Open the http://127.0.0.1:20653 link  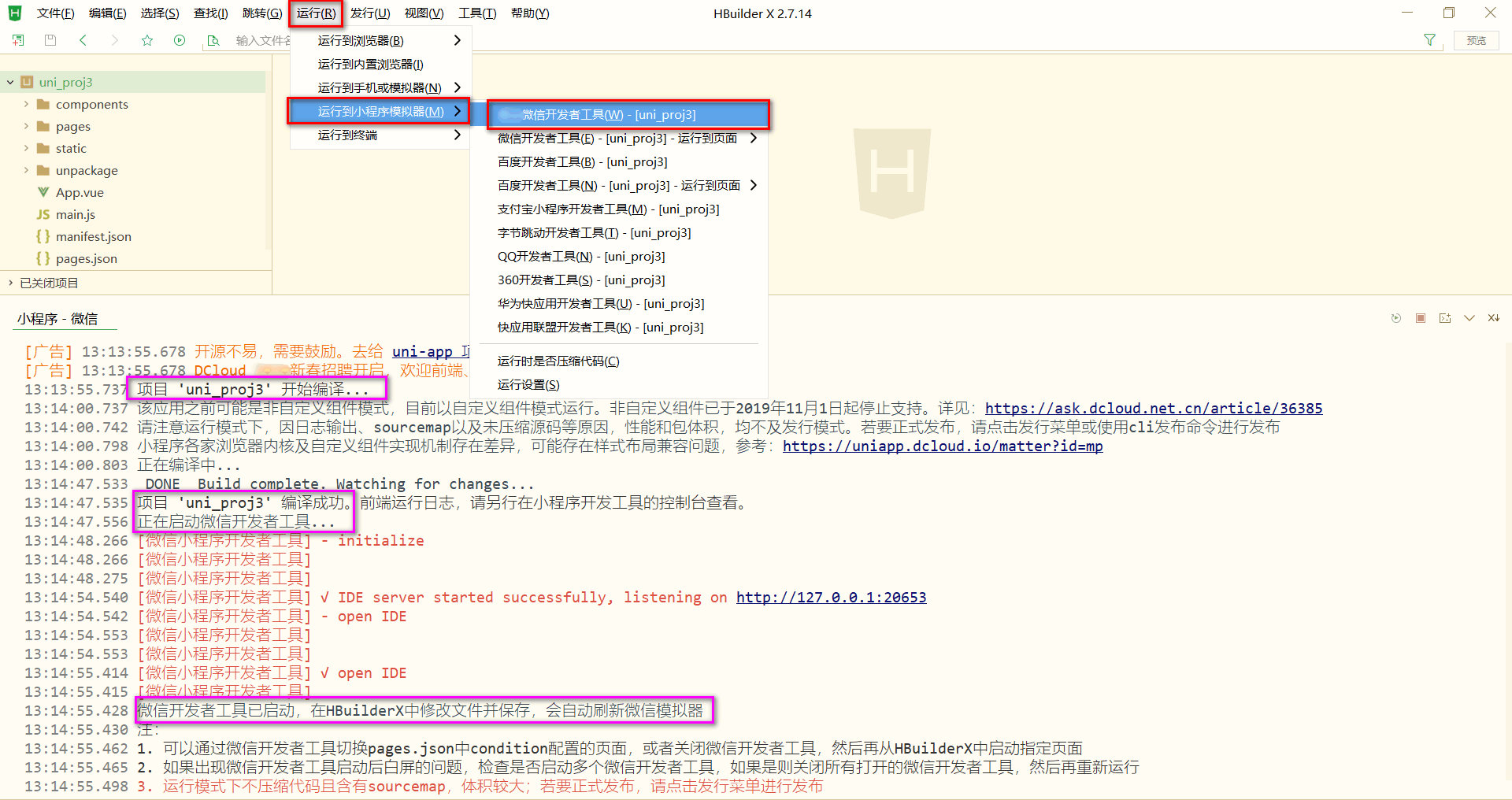click(x=832, y=597)
